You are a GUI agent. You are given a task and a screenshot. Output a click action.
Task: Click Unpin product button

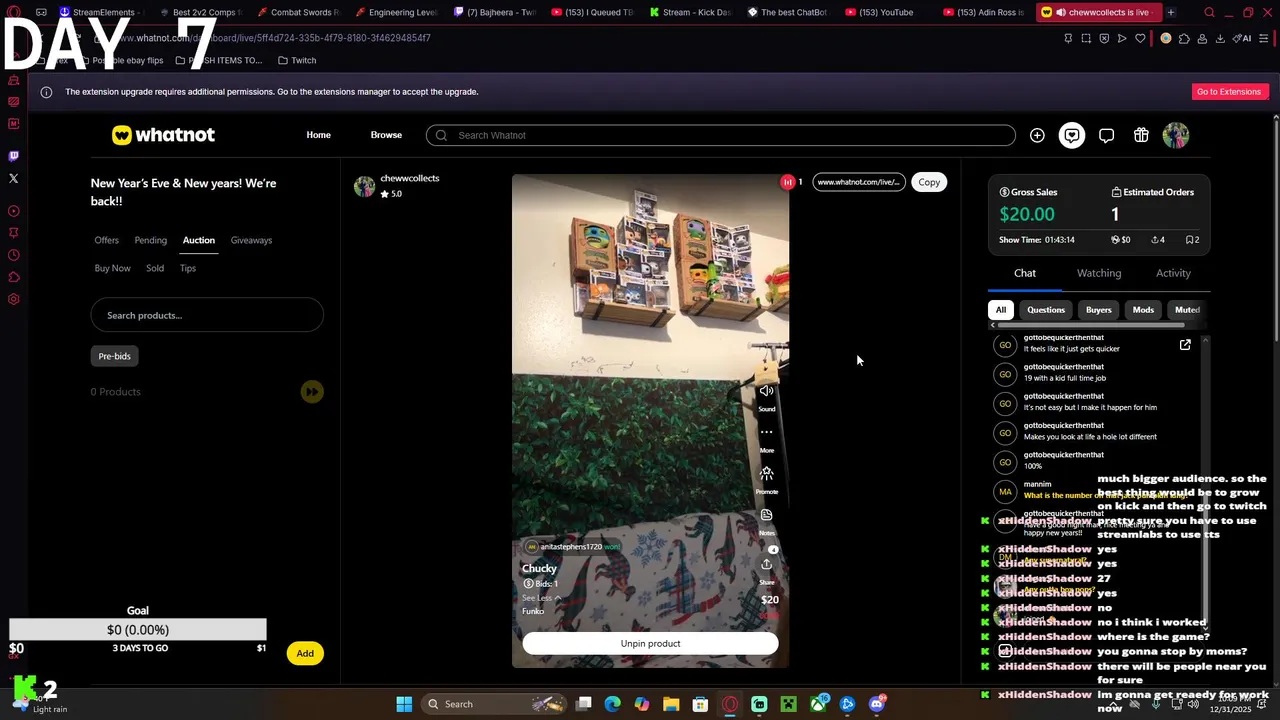[x=650, y=644]
